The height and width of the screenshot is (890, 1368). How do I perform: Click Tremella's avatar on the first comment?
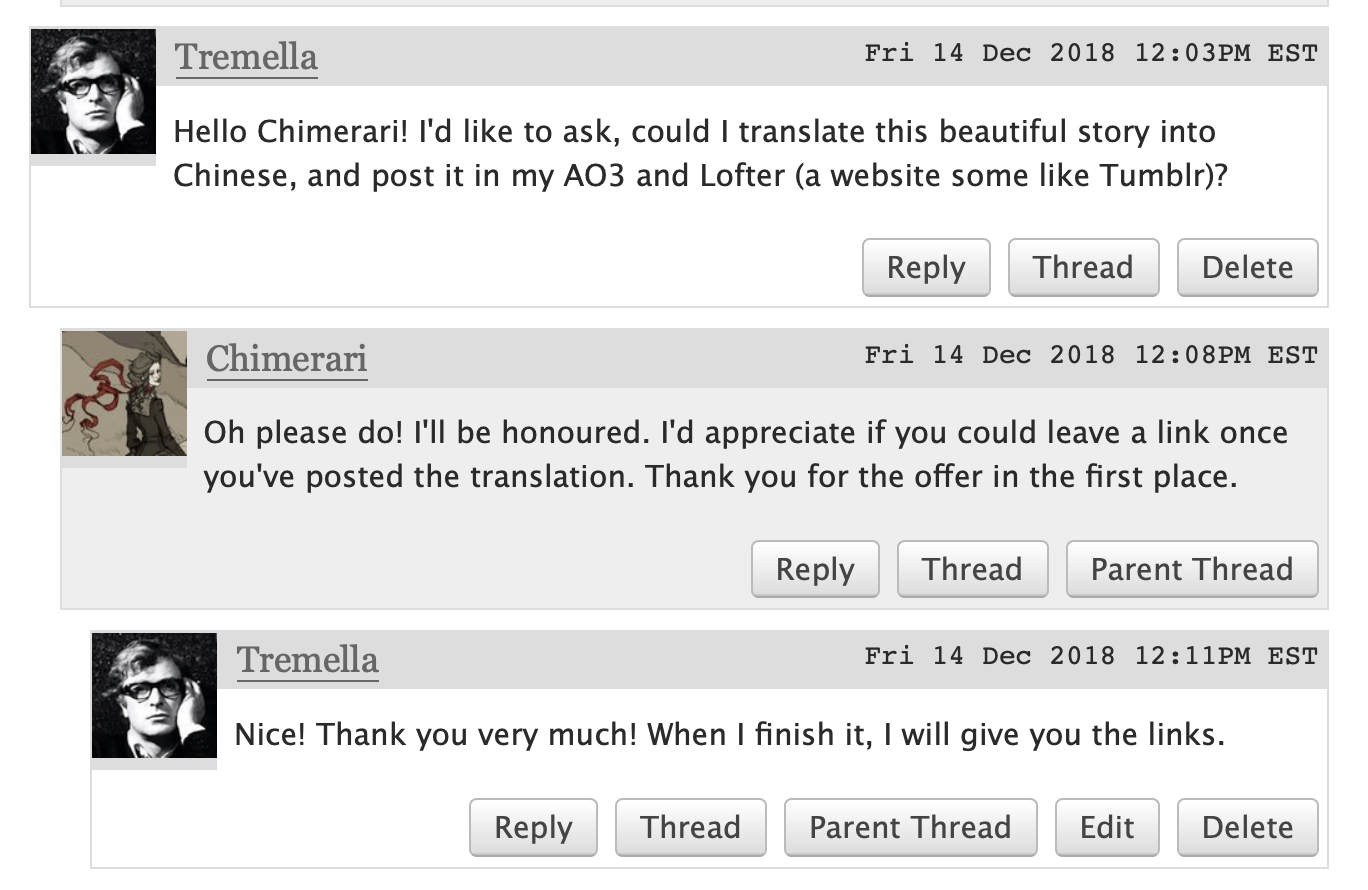pos(93,91)
